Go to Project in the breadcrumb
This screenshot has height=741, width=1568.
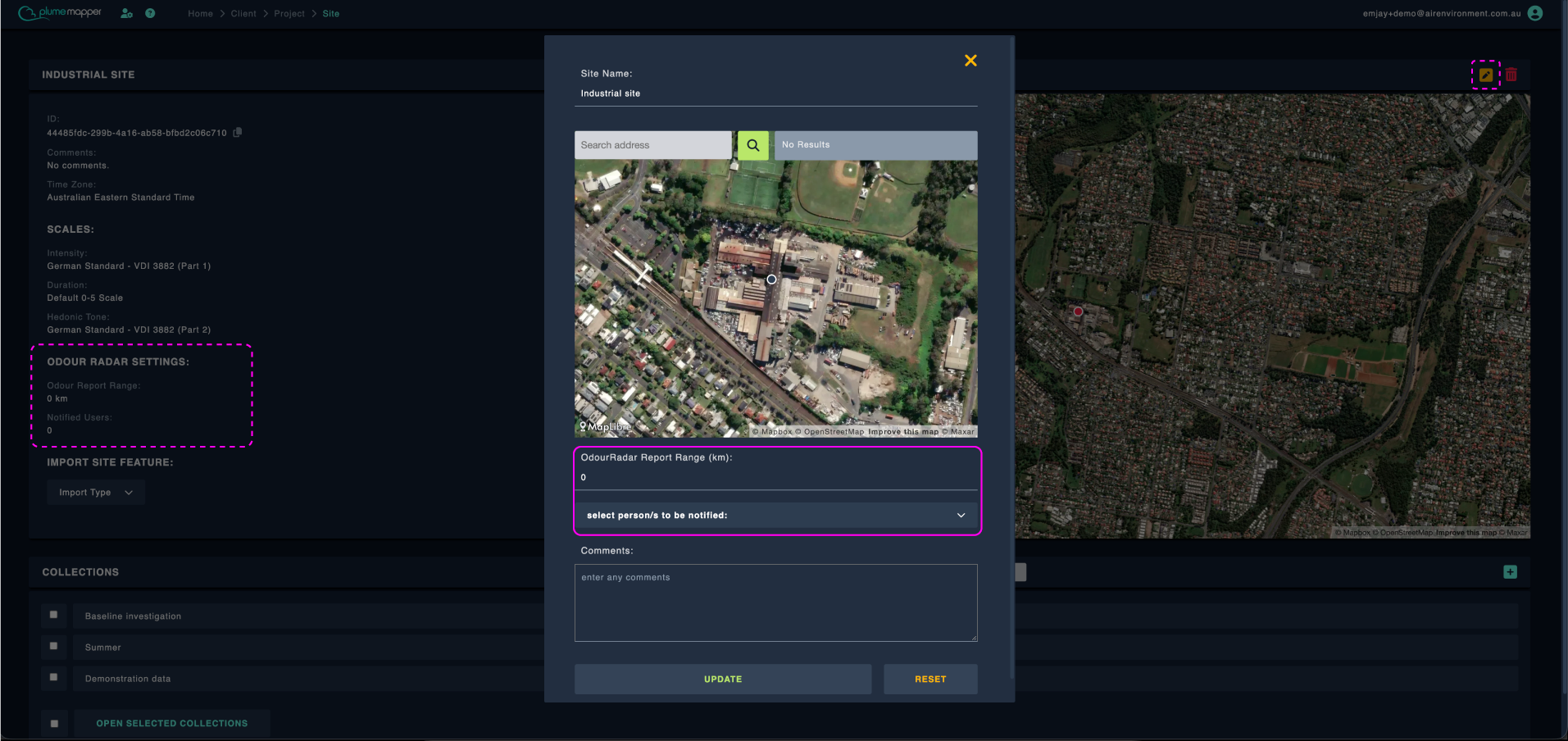coord(289,14)
